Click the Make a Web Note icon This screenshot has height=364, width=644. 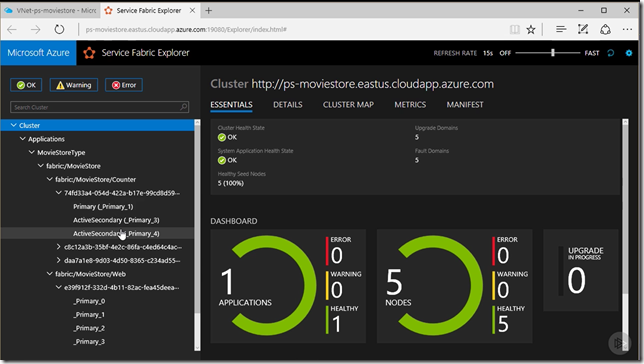click(583, 29)
